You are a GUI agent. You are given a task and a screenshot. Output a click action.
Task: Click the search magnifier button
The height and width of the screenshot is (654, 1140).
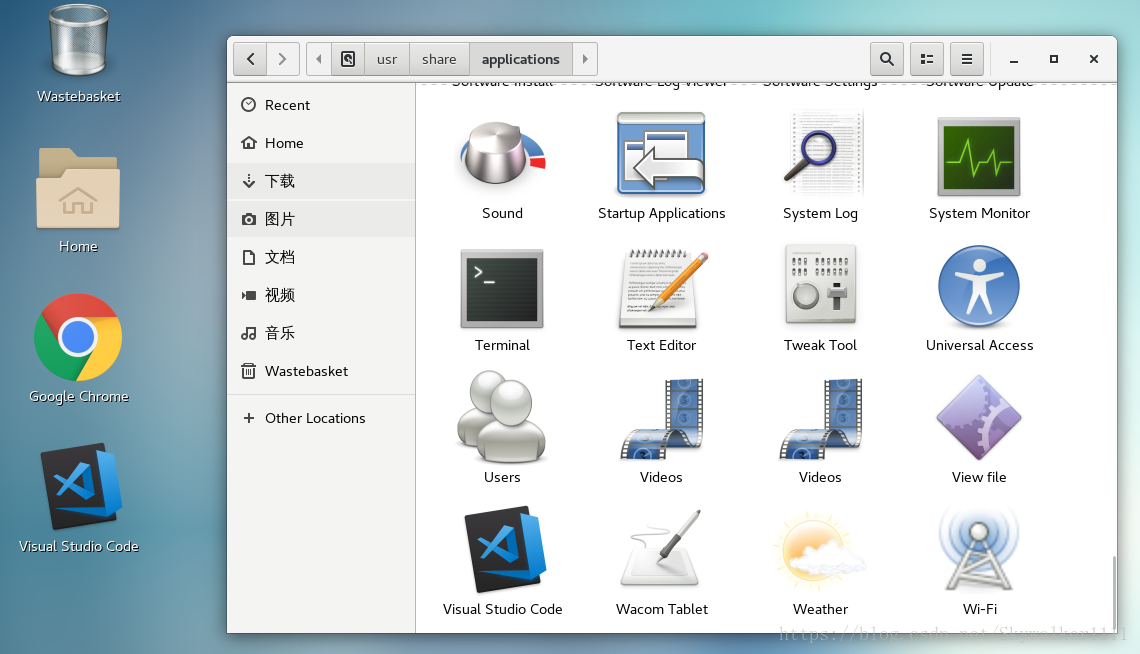887,59
